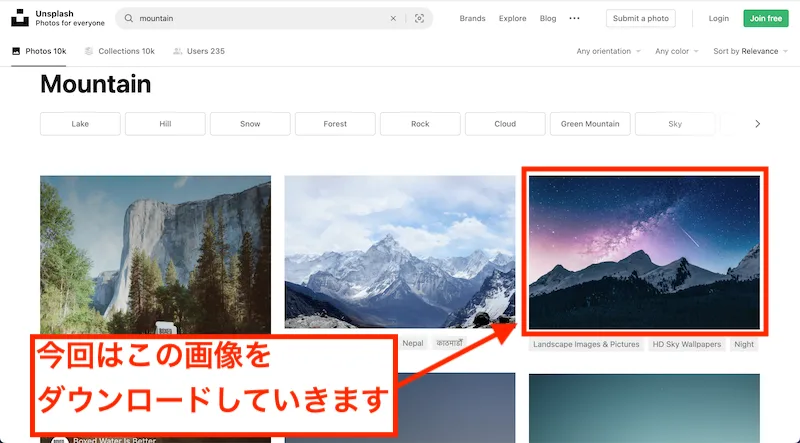Click the search magnifier icon
Viewport: 800px width, 443px height.
(129, 18)
